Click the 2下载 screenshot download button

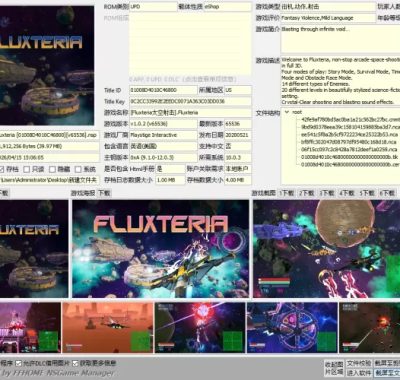pos(307,193)
